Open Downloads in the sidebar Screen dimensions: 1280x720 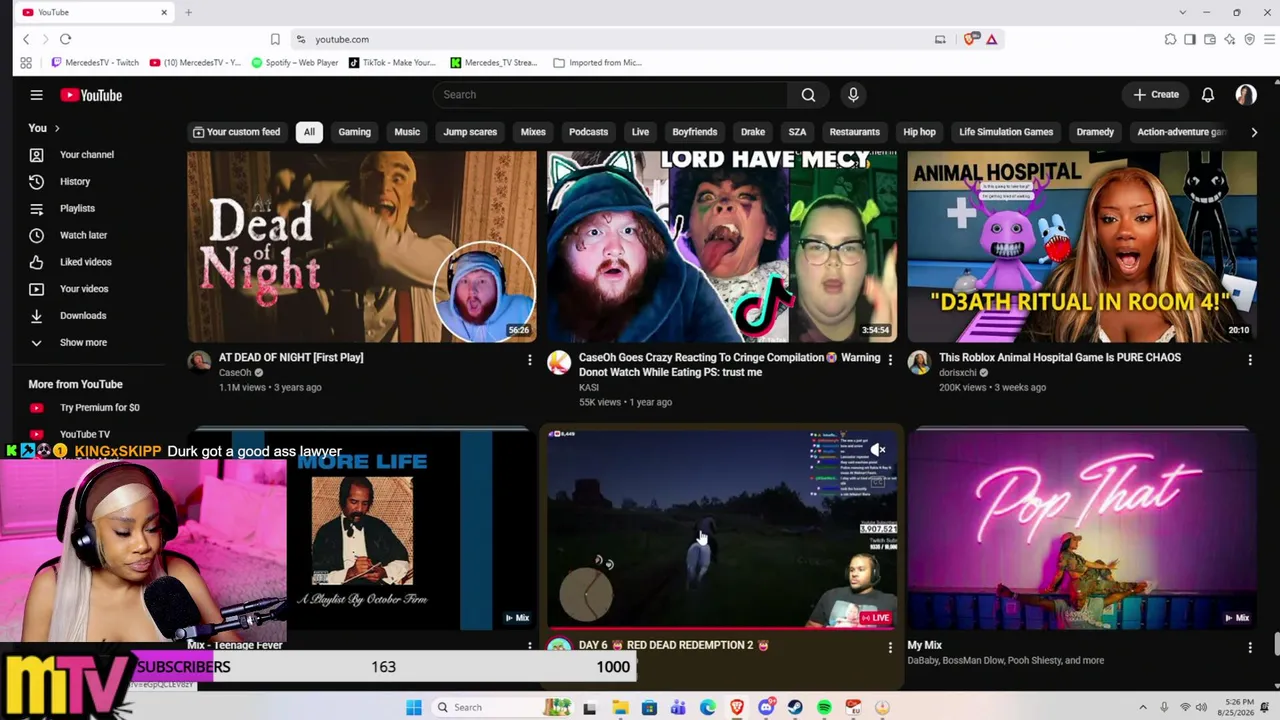click(82, 316)
